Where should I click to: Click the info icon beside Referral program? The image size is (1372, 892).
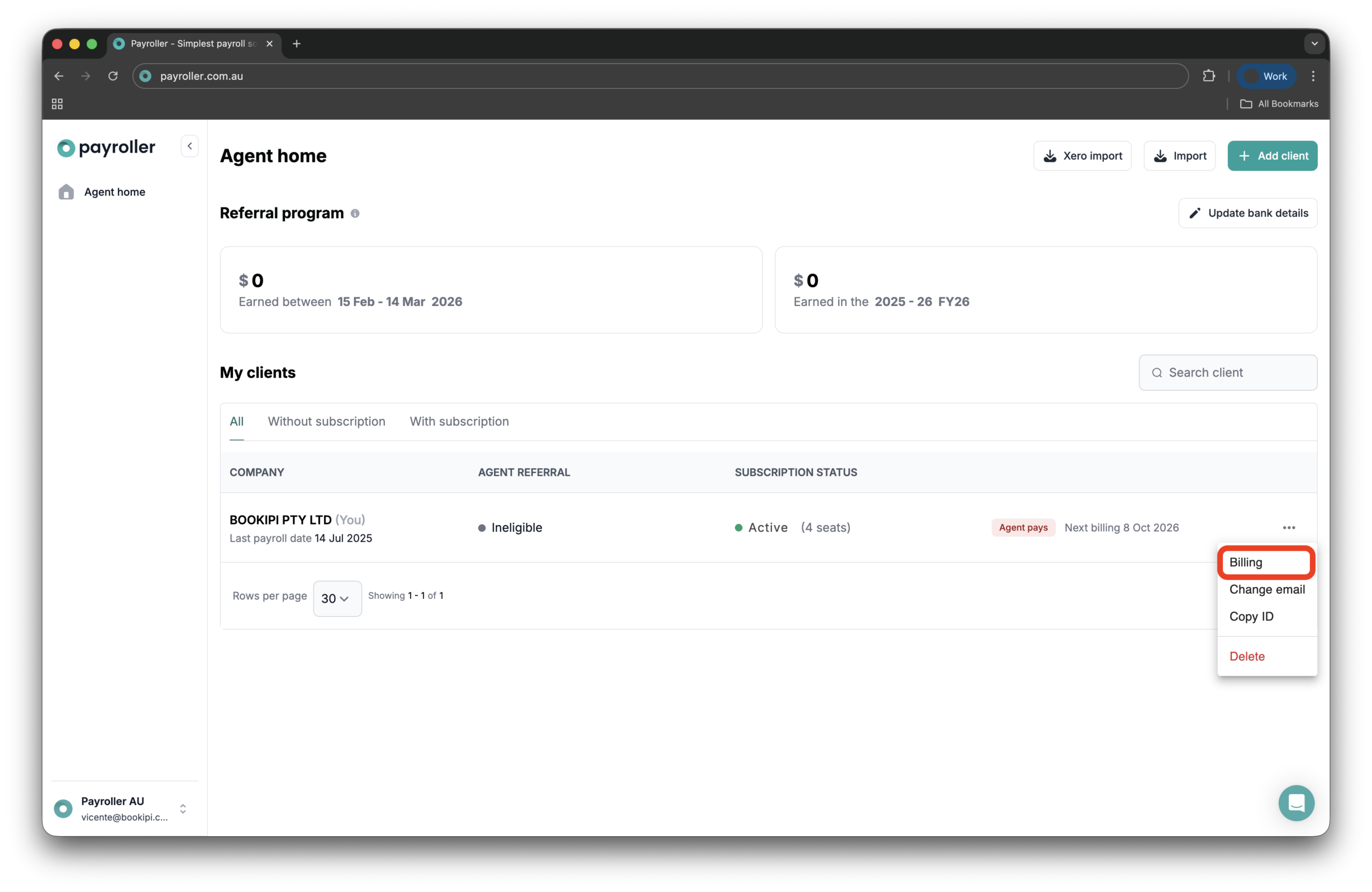[x=355, y=213]
